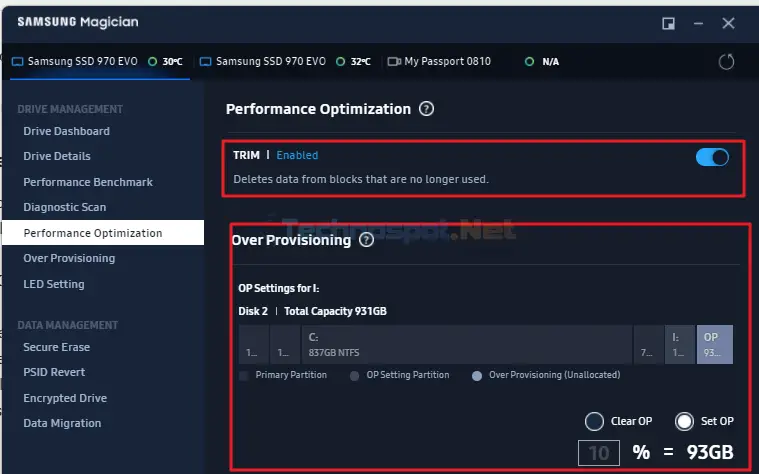Screen dimensions: 759x474
Task: Go to PSID Revert
Action: coord(54,372)
